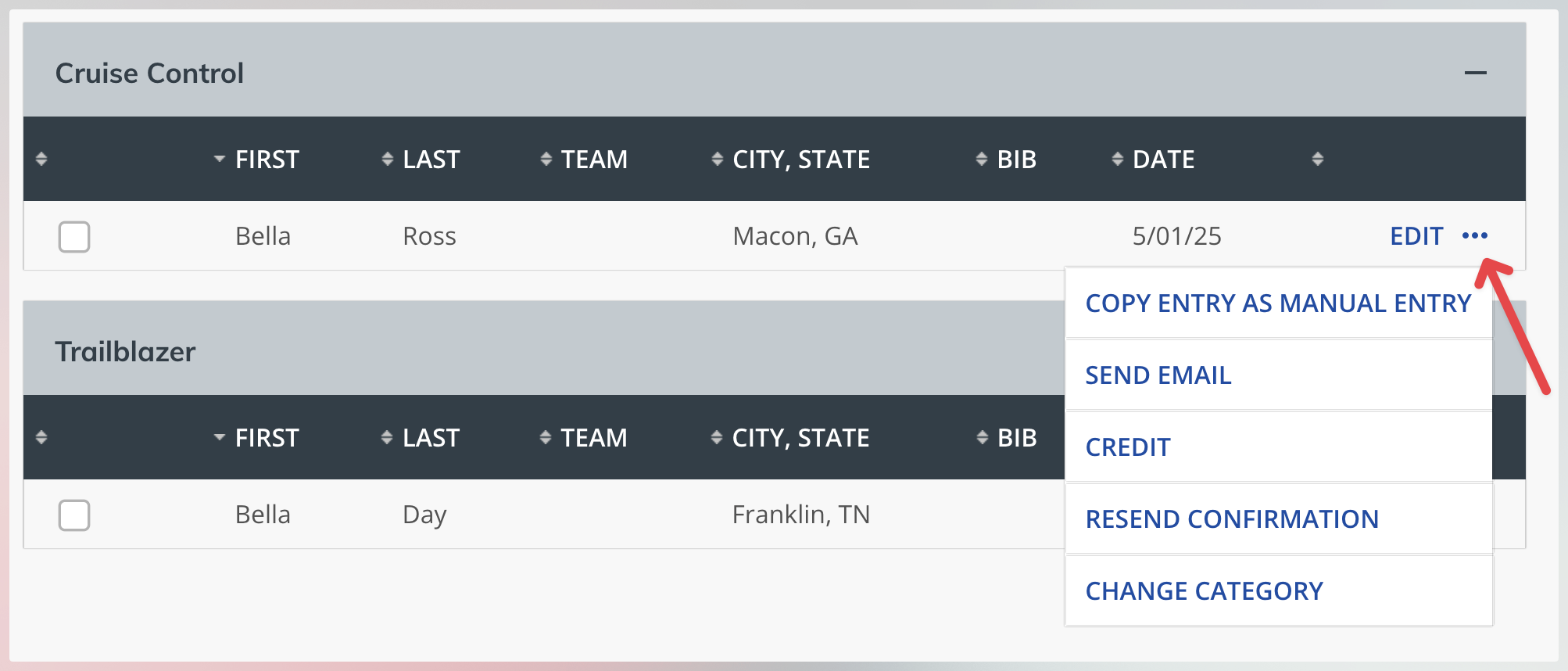The width and height of the screenshot is (1568, 671).
Task: Sort Cruise Control table by DATE
Action: [x=1154, y=160]
